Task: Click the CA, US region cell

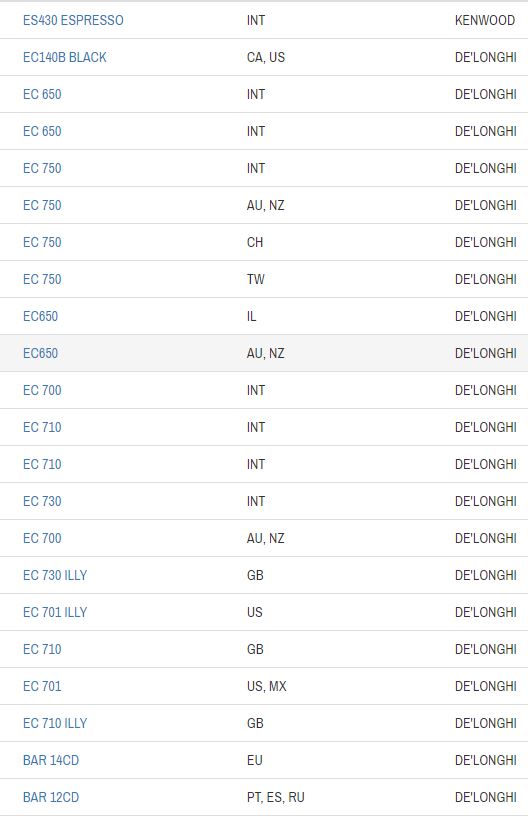Action: pos(266,57)
